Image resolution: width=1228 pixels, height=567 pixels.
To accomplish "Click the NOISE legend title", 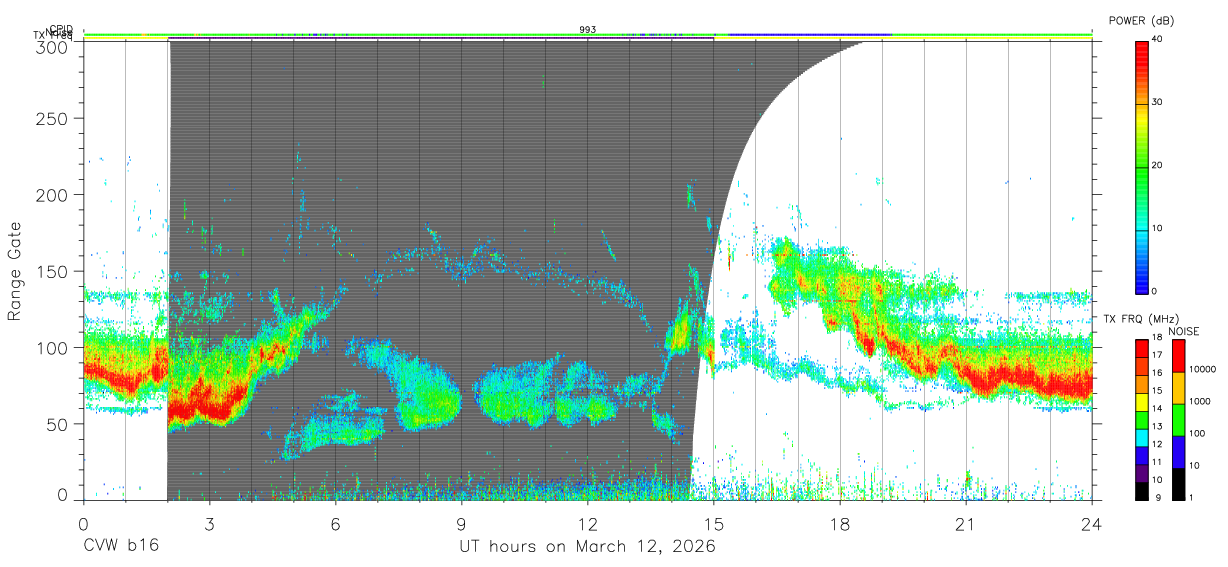I will [1183, 331].
